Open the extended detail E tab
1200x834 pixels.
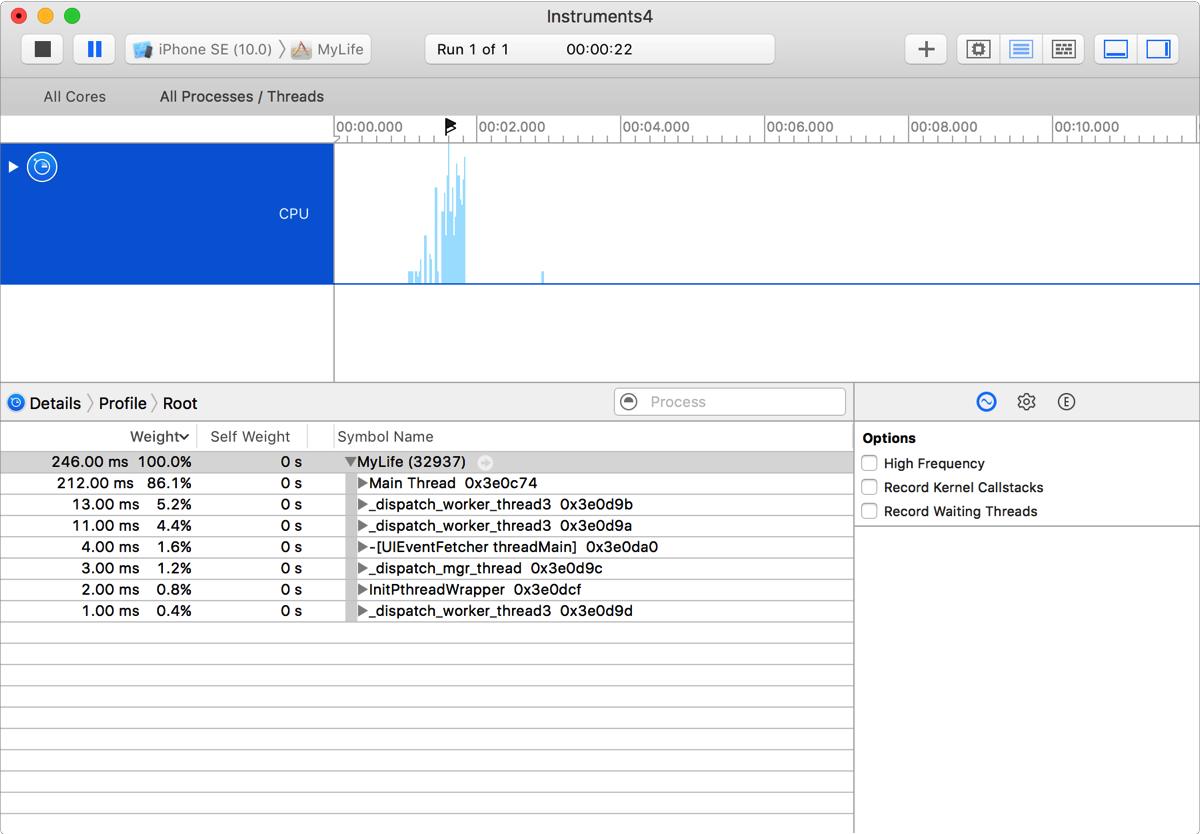(x=1066, y=402)
